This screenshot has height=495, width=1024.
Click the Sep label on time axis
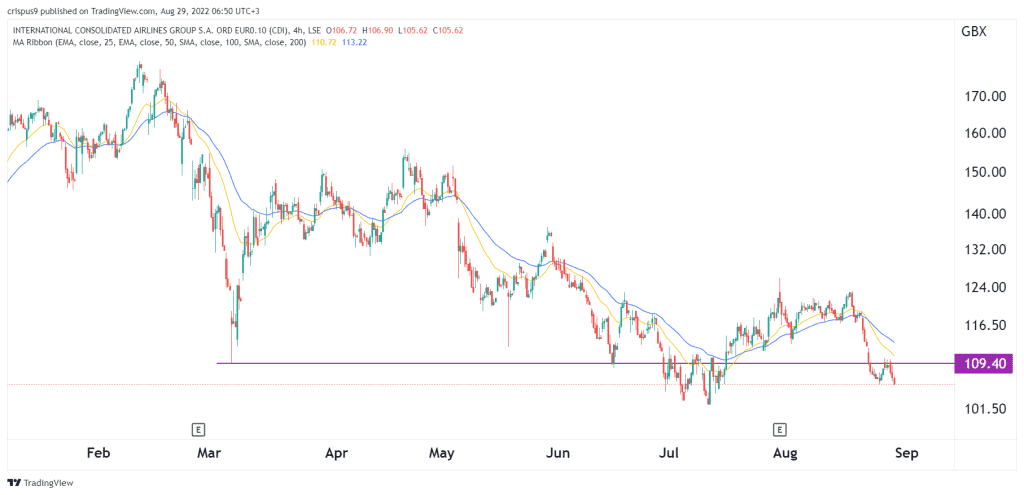907,453
